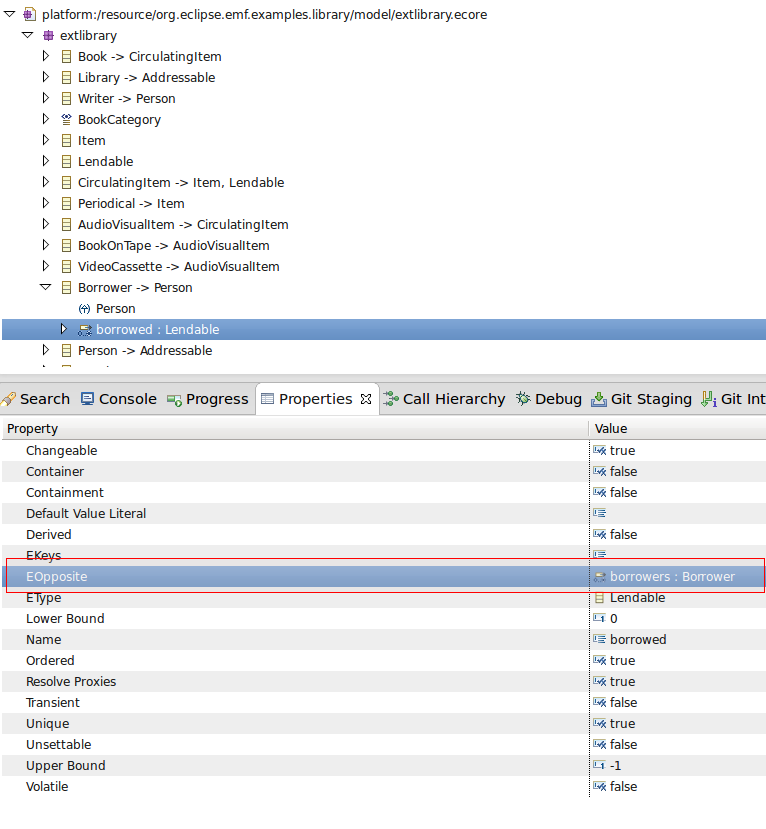Click the Person supertype icon under Borrower

pyautogui.click(x=84, y=309)
